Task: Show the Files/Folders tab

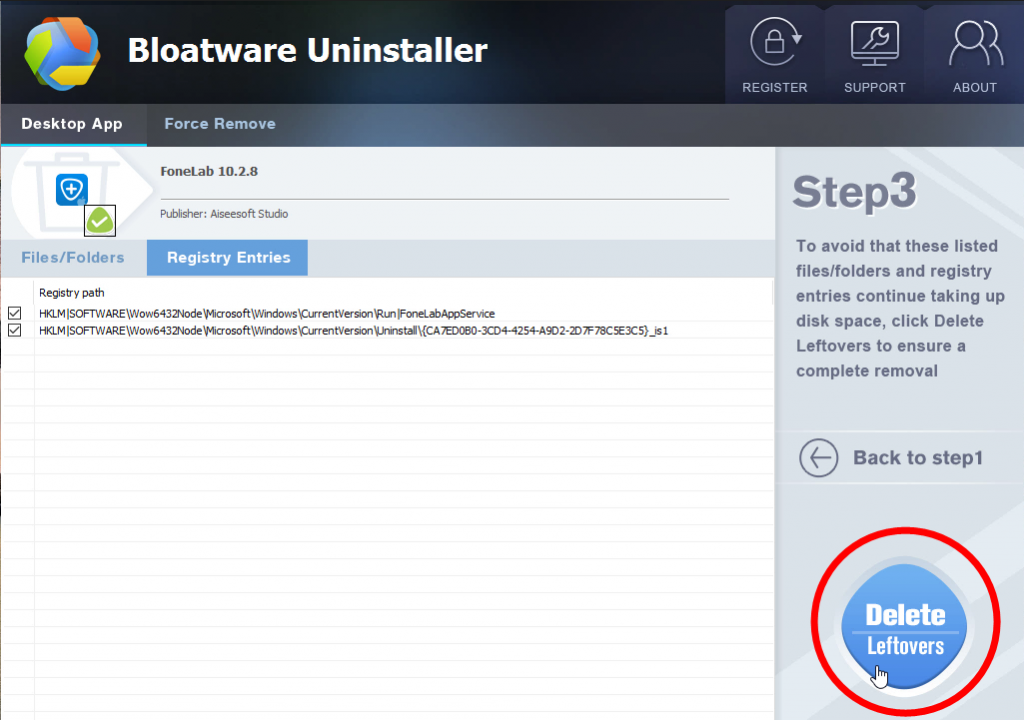Action: click(x=73, y=257)
